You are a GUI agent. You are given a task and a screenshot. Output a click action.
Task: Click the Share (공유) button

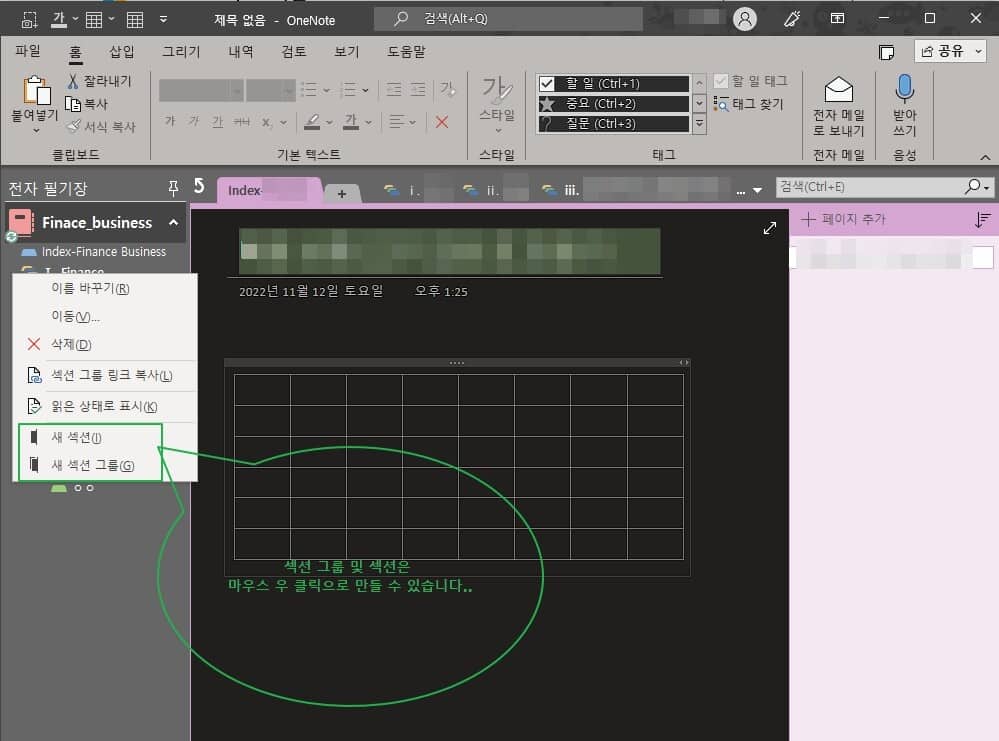(942, 52)
